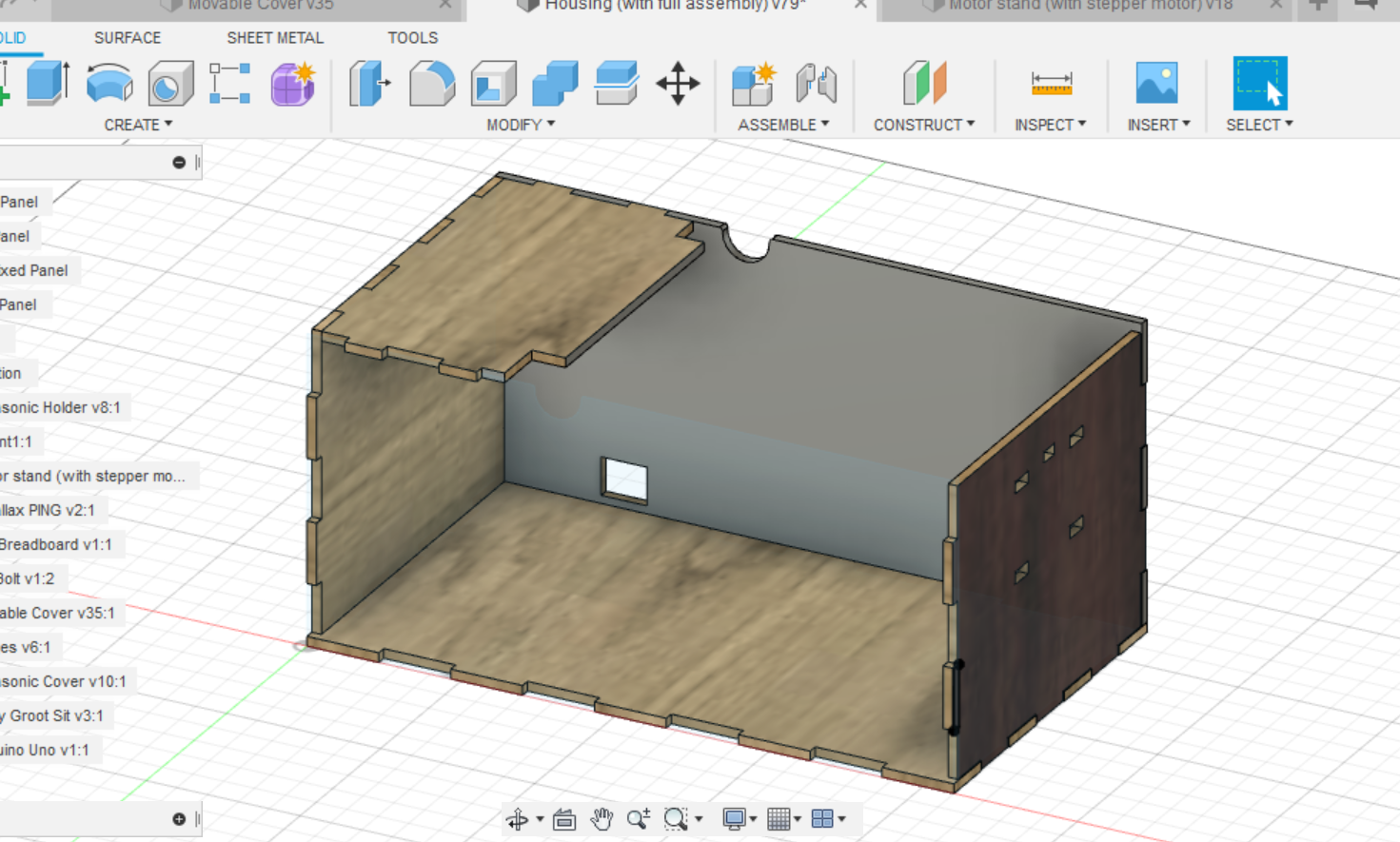Viewport: 1400px width, 842px height.
Task: Close the Motor stand document tab
Action: click(x=1277, y=6)
